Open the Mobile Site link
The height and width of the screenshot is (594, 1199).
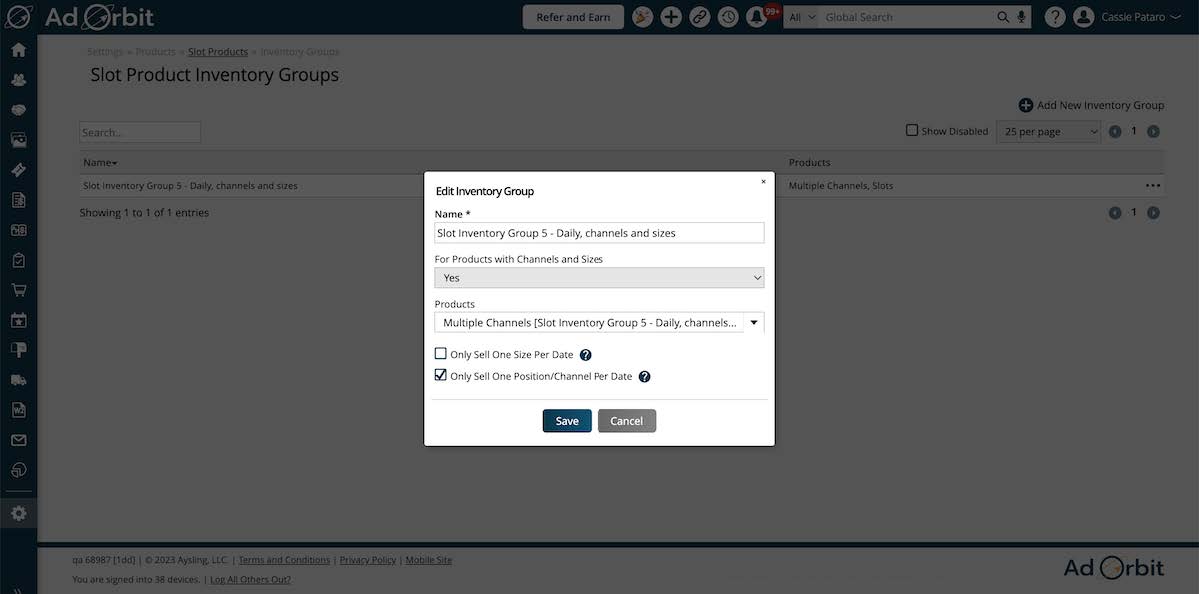click(x=429, y=560)
